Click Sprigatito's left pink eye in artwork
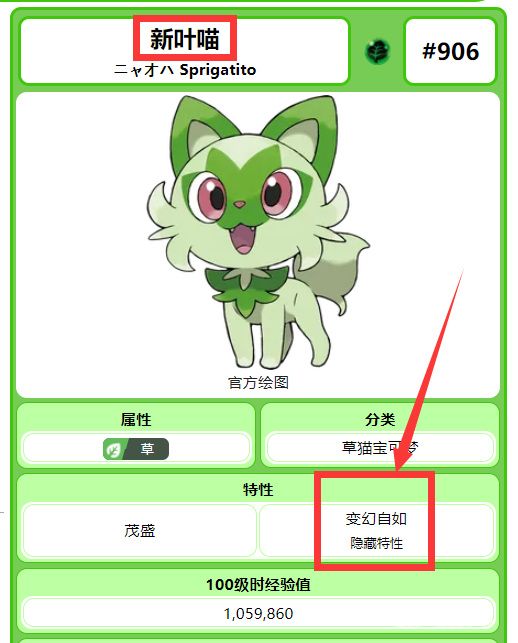Image resolution: width=518 pixels, height=643 pixels. pyautogui.click(x=212, y=197)
